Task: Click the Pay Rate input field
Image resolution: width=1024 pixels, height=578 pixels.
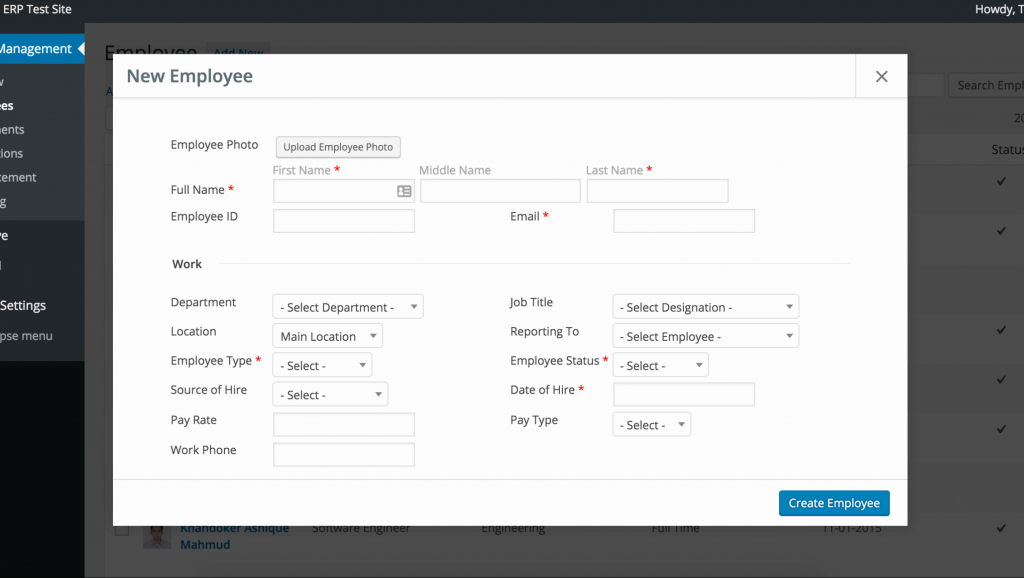Action: pyautogui.click(x=343, y=425)
